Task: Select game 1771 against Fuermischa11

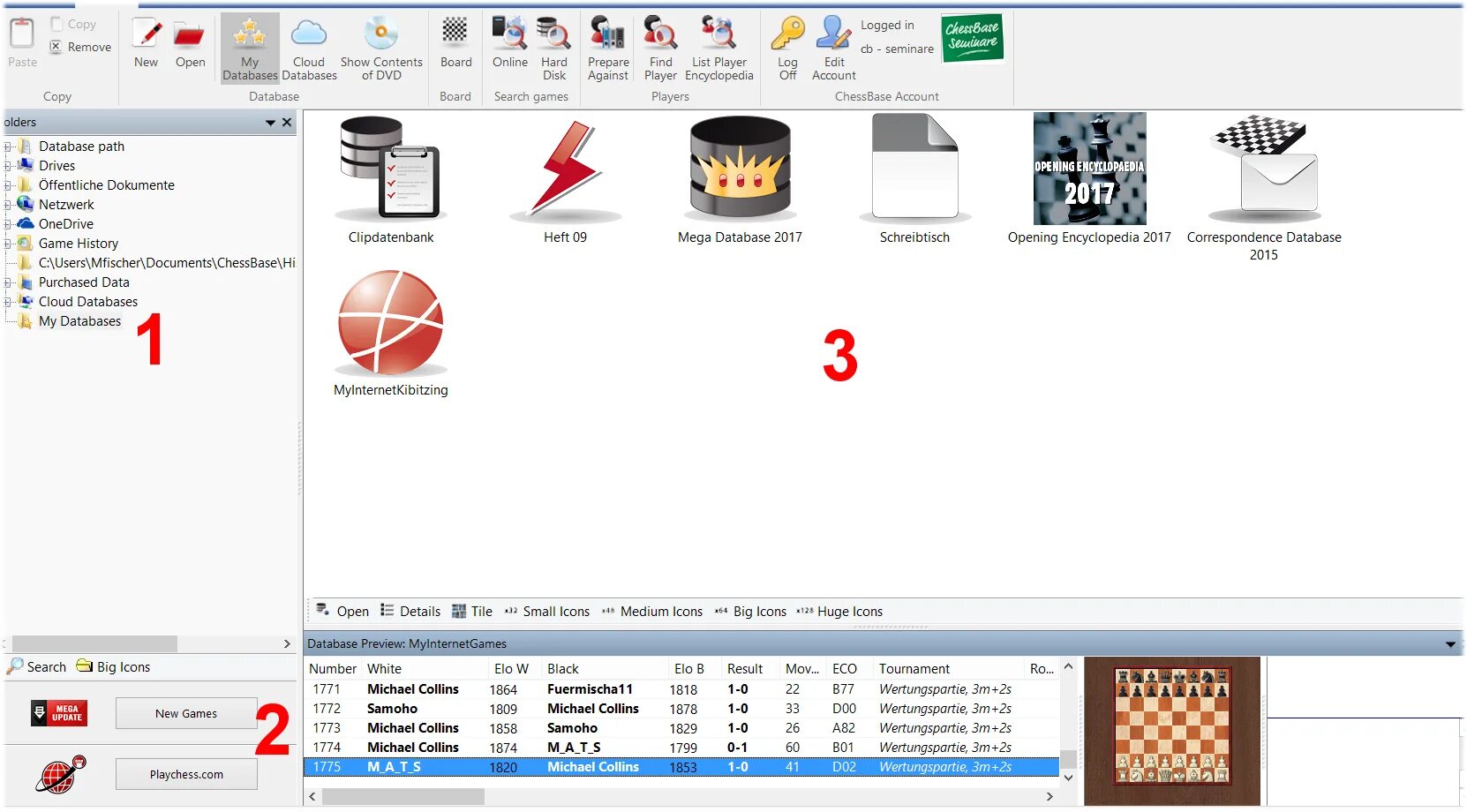Action: click(x=681, y=689)
